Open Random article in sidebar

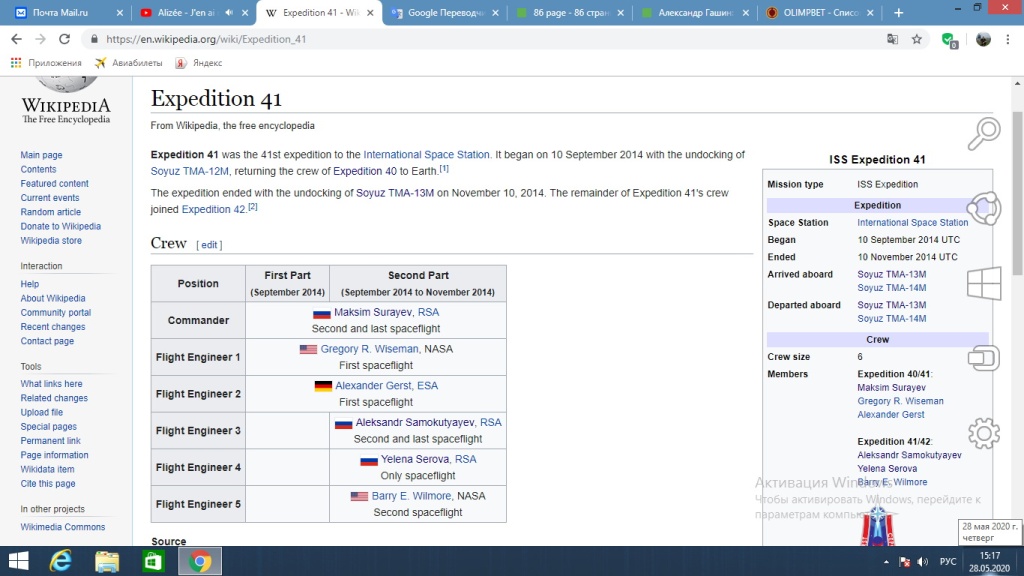coord(50,212)
